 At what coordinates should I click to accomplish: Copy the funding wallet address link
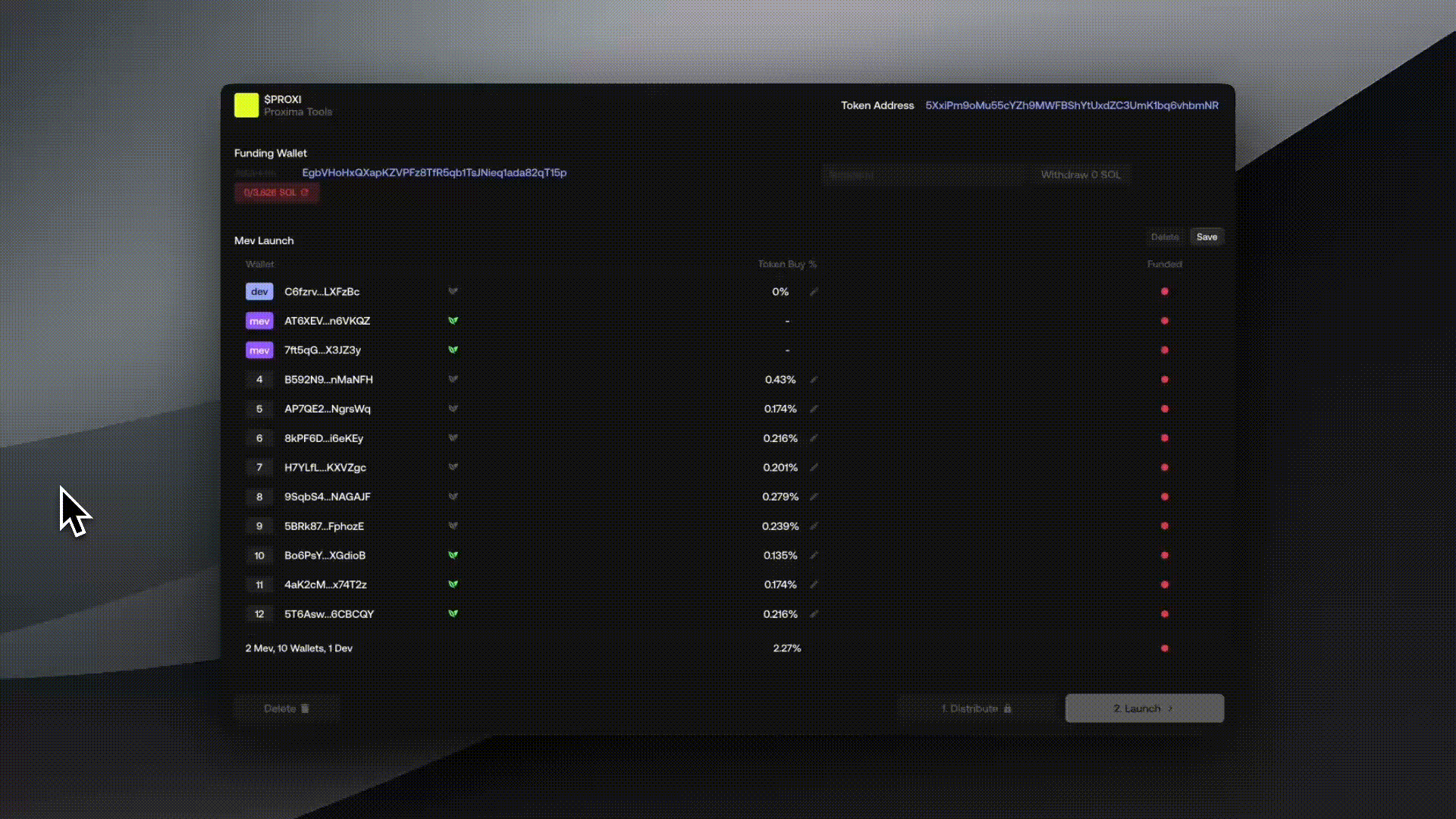[434, 173]
